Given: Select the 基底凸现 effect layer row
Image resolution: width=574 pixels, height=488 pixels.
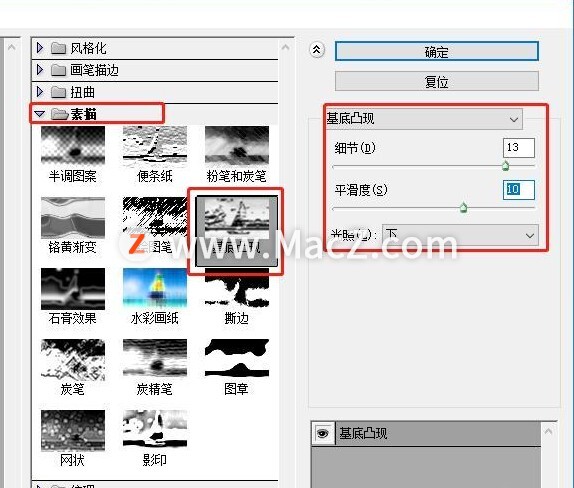Looking at the screenshot, I should point(426,433).
